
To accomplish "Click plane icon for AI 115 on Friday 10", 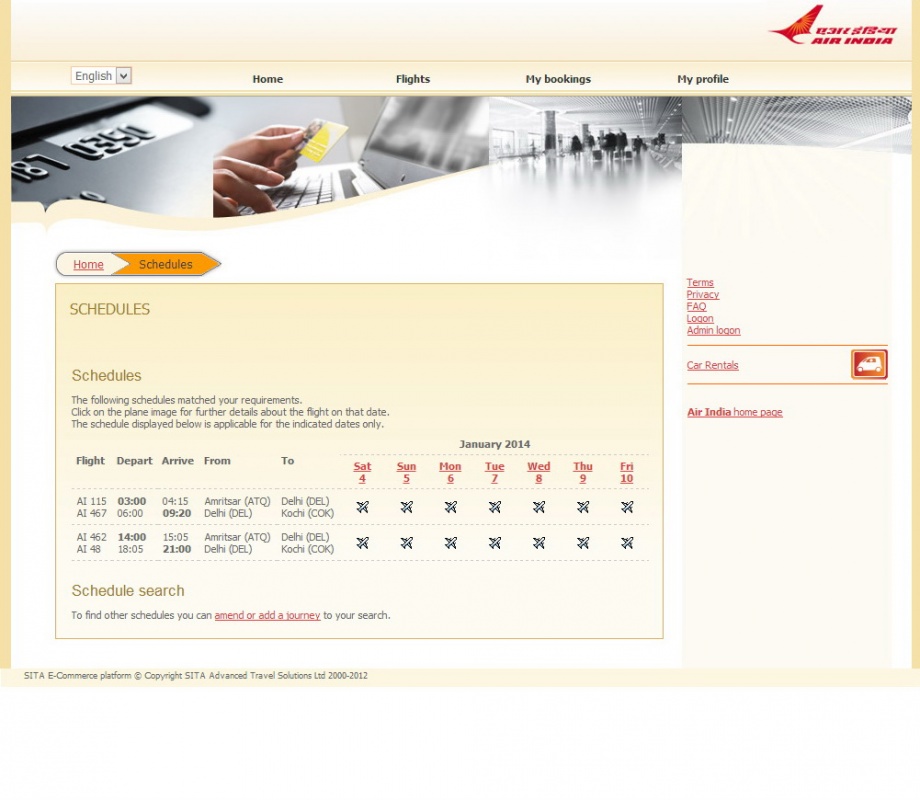I will click(627, 507).
